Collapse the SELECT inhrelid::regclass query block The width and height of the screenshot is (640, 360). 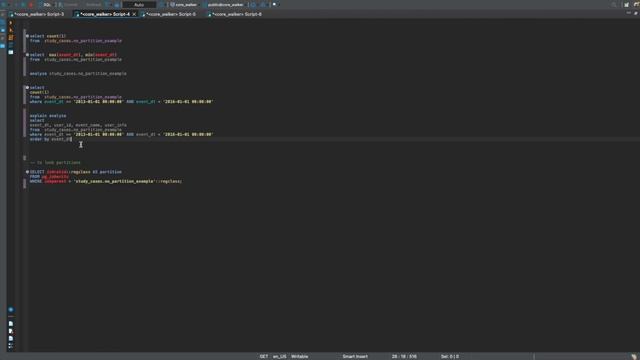27,172
